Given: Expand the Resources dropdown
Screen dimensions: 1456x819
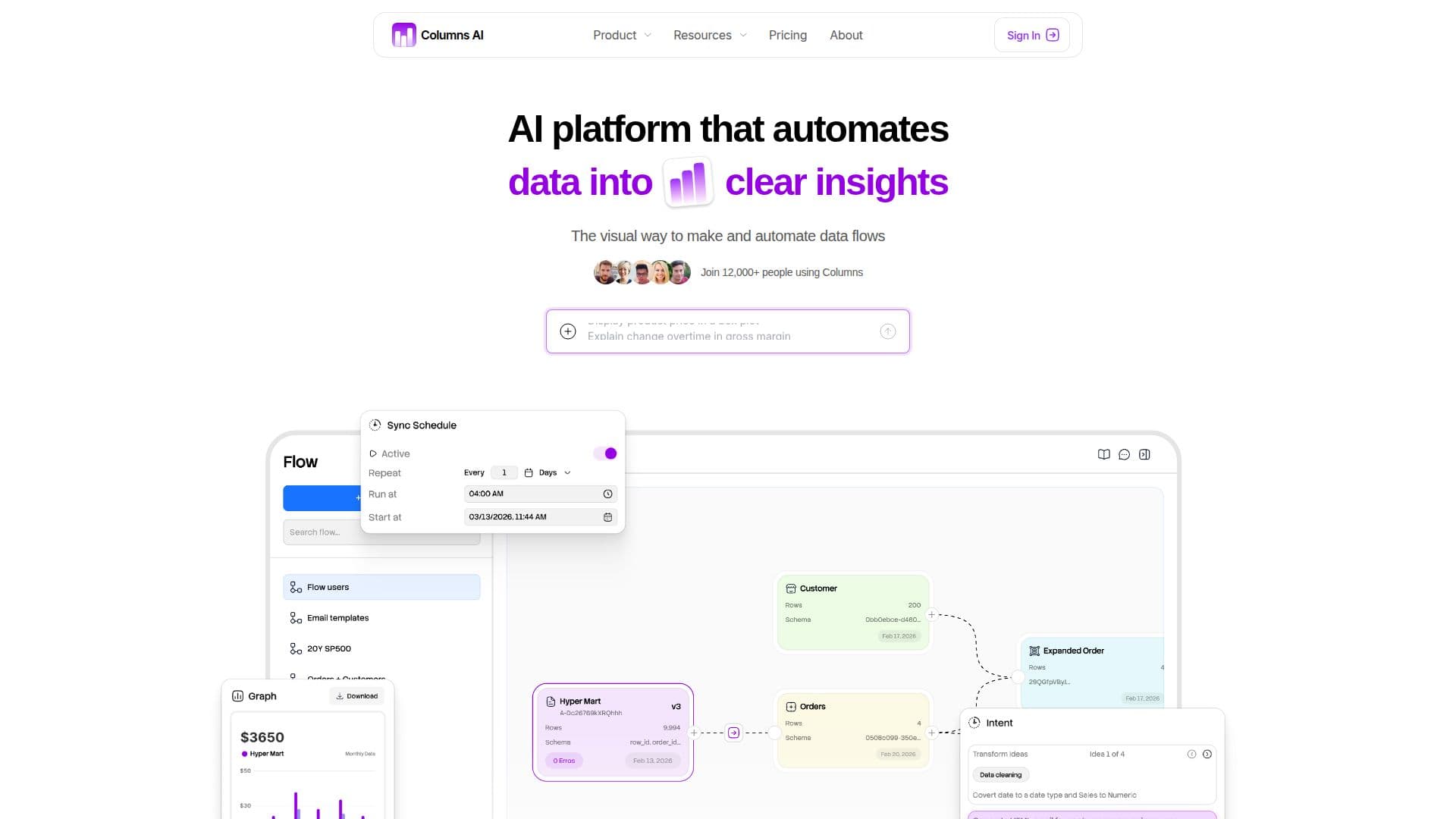Looking at the screenshot, I should point(710,35).
